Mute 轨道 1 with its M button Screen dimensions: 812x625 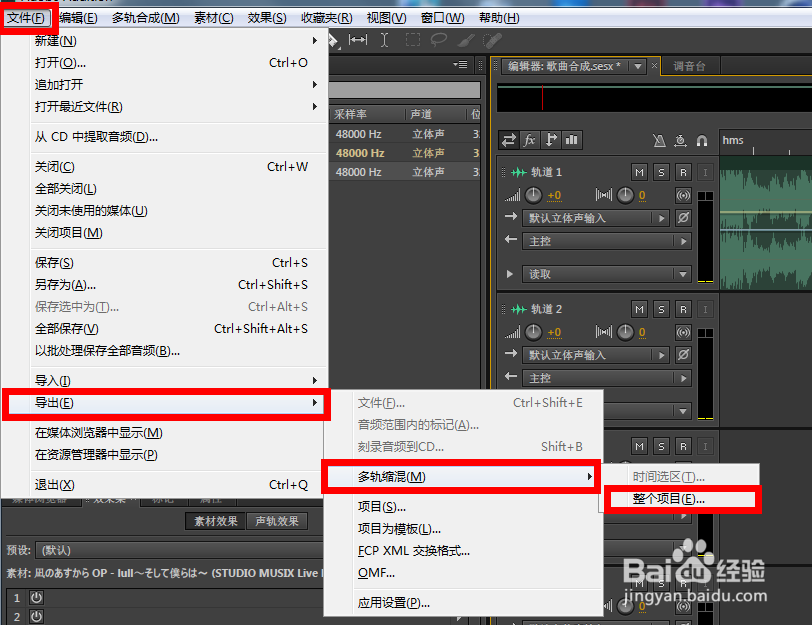point(639,171)
